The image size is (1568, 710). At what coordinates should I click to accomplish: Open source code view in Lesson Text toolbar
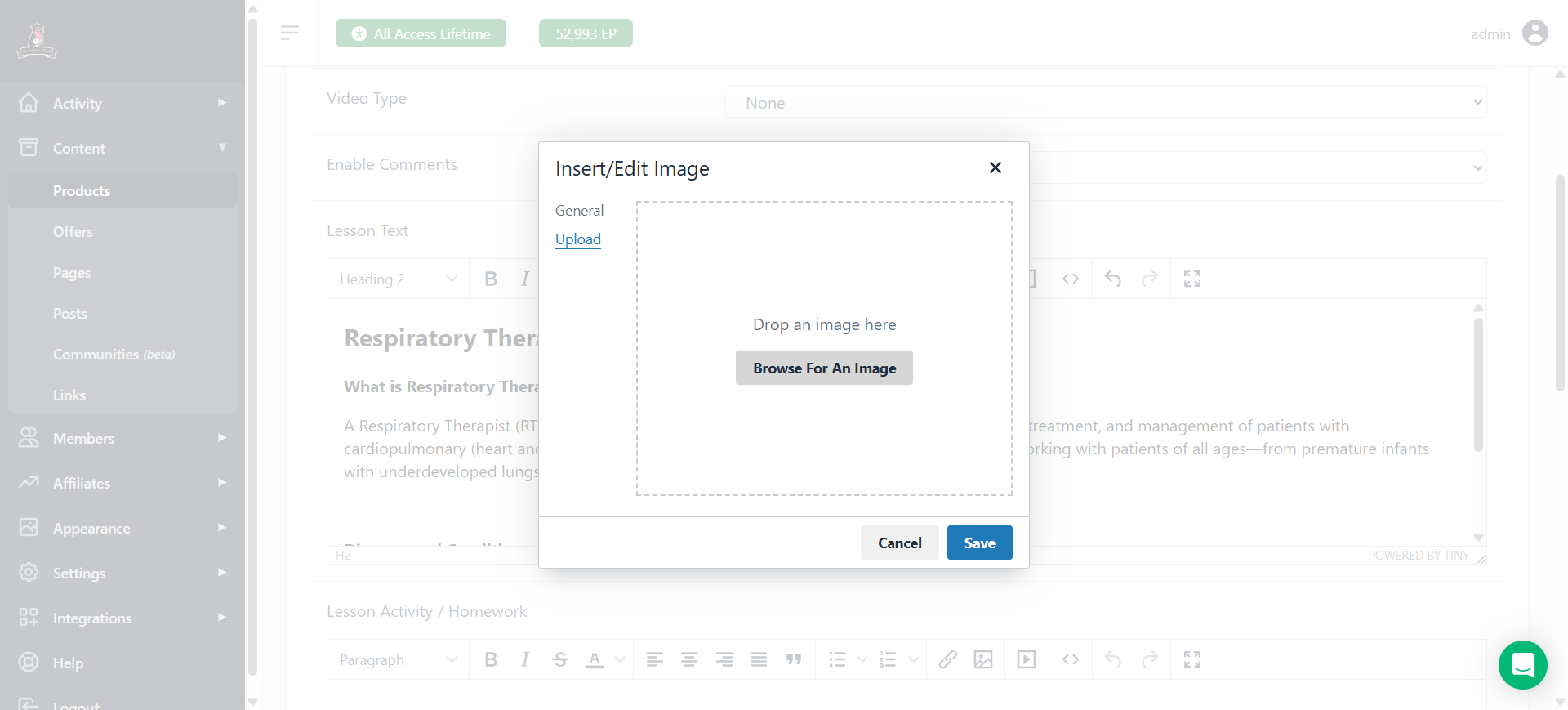pyautogui.click(x=1071, y=279)
